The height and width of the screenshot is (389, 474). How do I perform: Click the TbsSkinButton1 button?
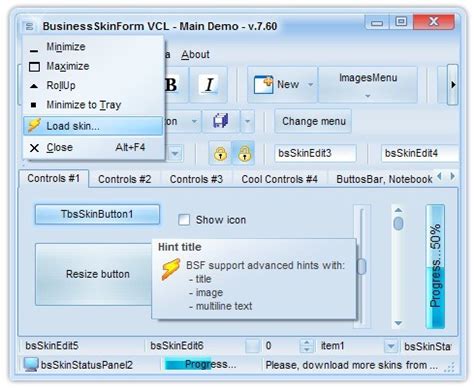click(x=97, y=214)
